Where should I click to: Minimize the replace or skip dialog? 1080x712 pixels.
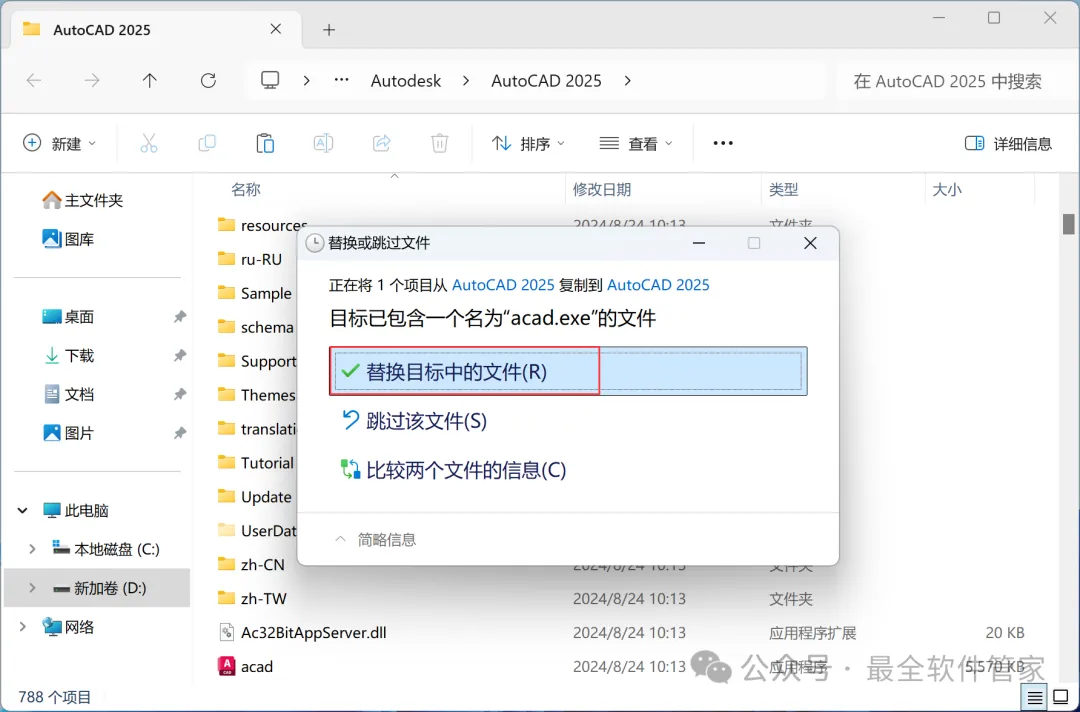tap(698, 243)
